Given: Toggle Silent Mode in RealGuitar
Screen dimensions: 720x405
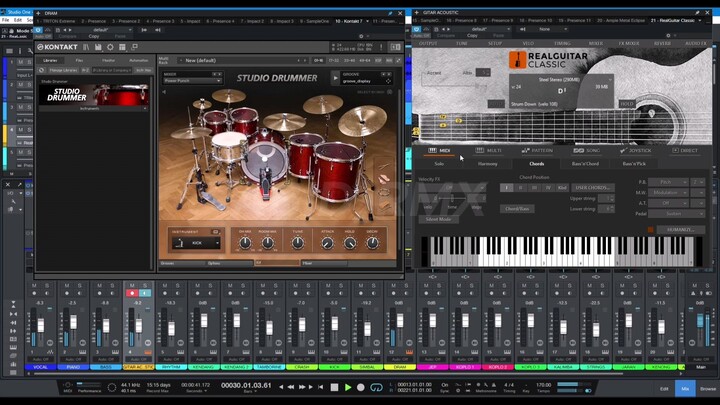Looking at the screenshot, I should 438,219.
